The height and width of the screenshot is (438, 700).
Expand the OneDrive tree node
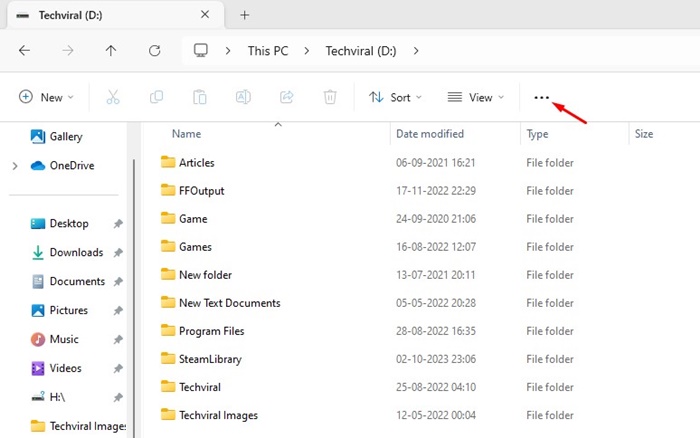[x=15, y=166]
